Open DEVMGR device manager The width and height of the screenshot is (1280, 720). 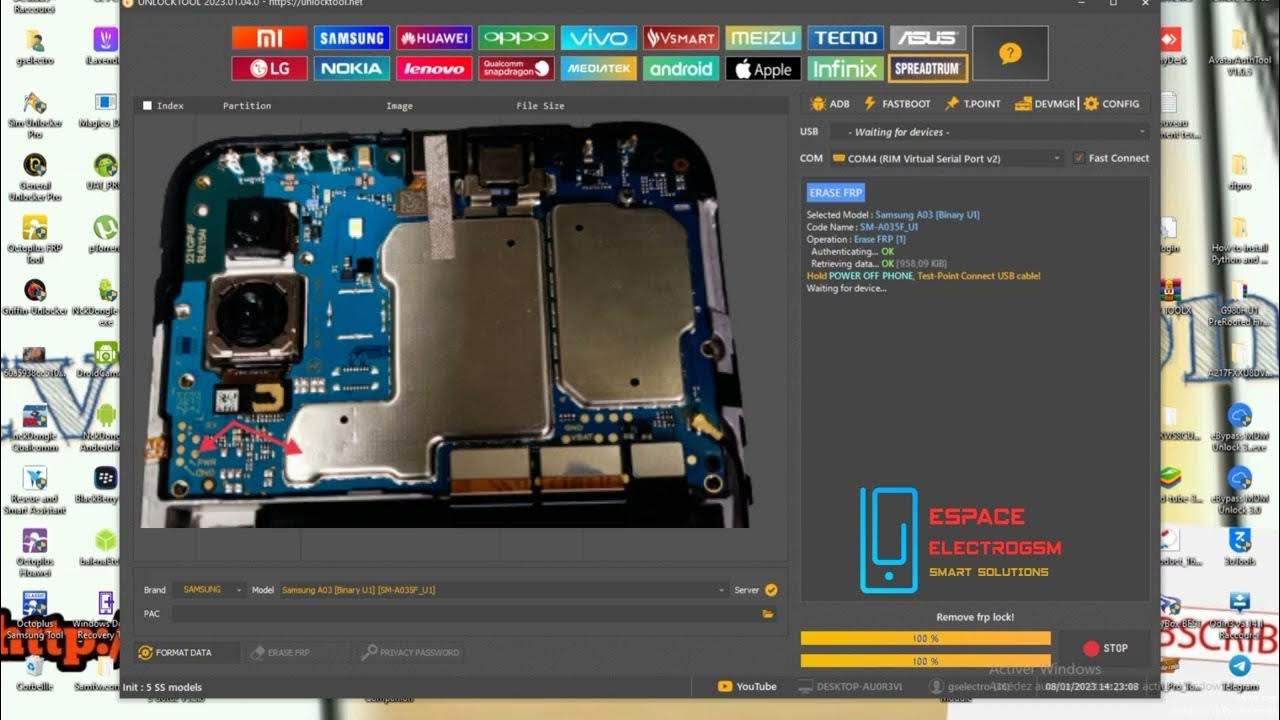pos(1044,104)
